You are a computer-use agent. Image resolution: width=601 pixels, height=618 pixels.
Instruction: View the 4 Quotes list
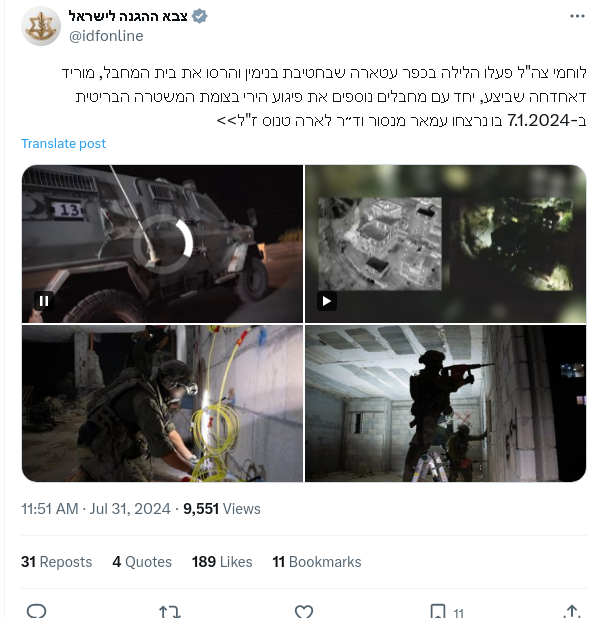click(142, 562)
